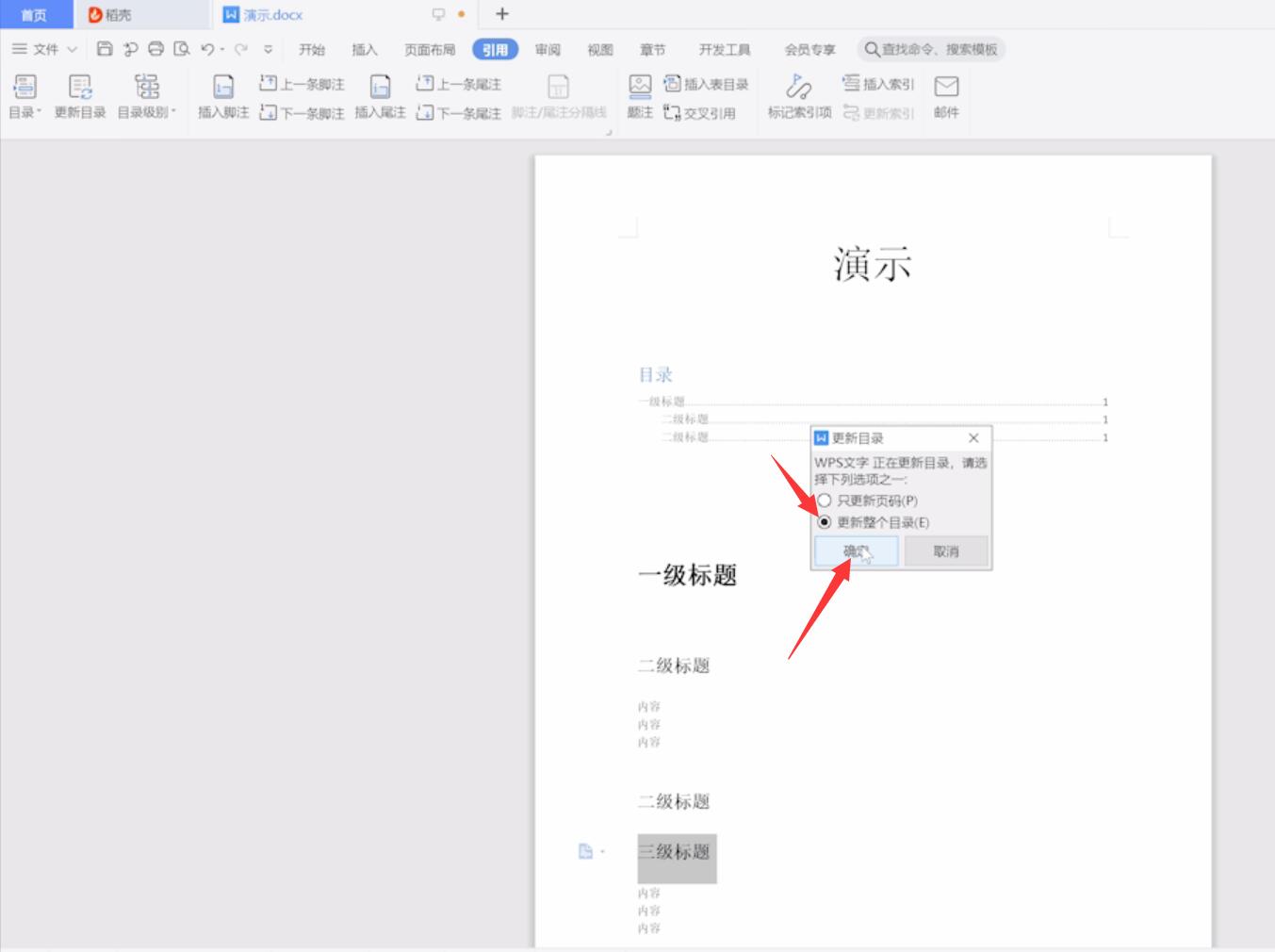
Task: Click the document icon beside 三级标题
Action: 585,851
